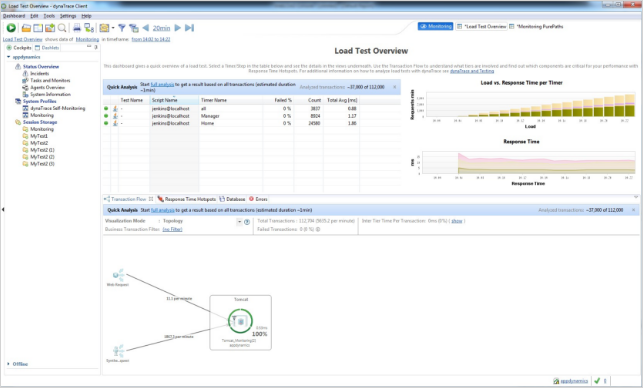The height and width of the screenshot is (389, 644).
Task: Click the magnifying glass search icon
Action: 62,28
